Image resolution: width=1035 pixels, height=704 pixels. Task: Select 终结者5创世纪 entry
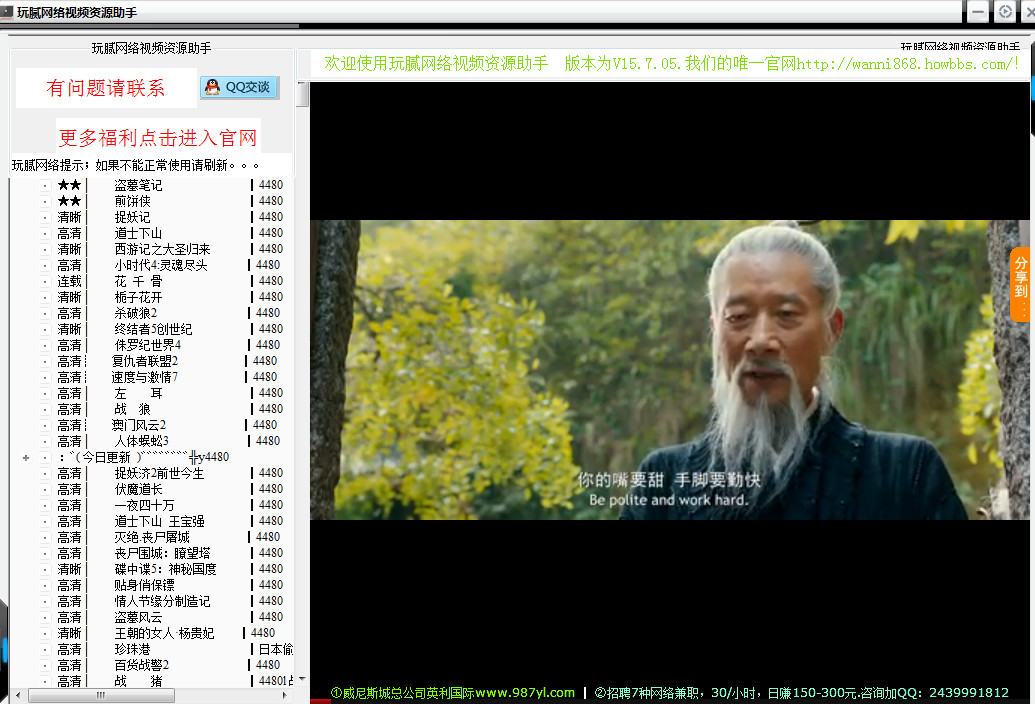tap(153, 329)
